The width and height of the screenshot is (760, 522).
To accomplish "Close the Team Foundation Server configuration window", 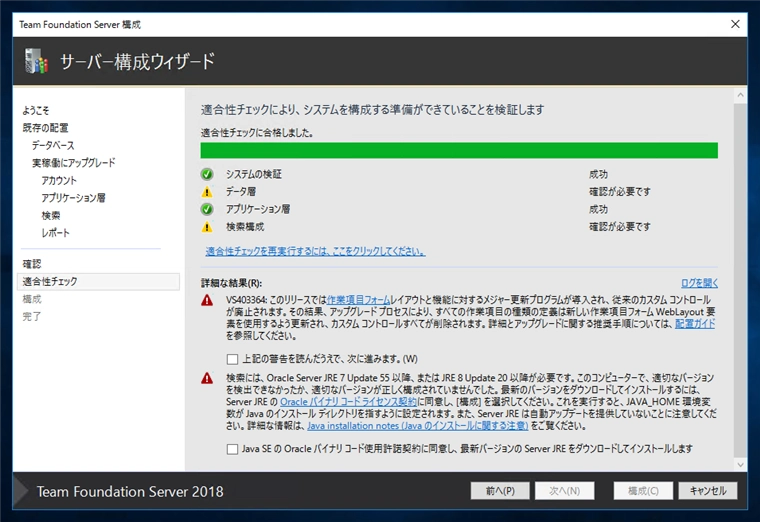I will coord(735,24).
